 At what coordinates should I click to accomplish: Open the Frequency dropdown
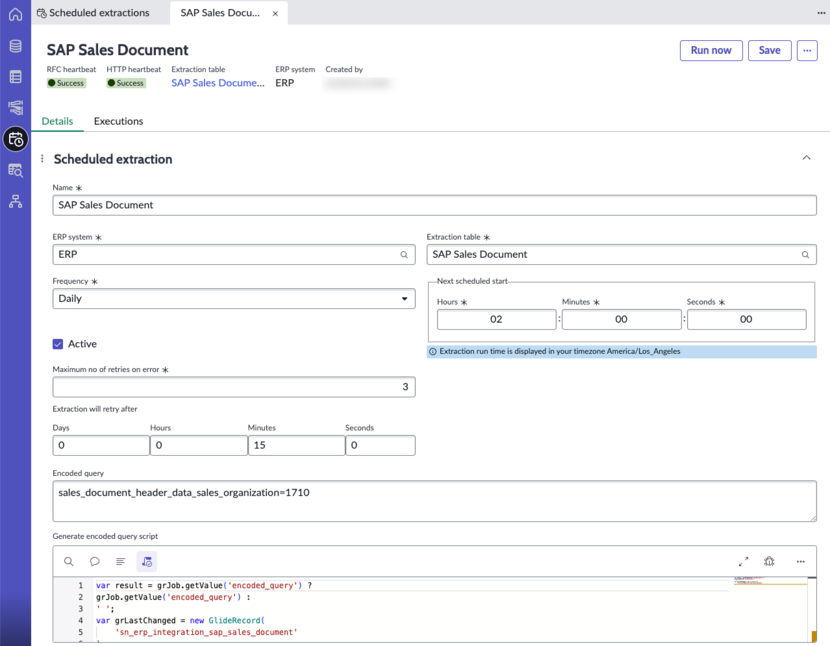click(234, 299)
